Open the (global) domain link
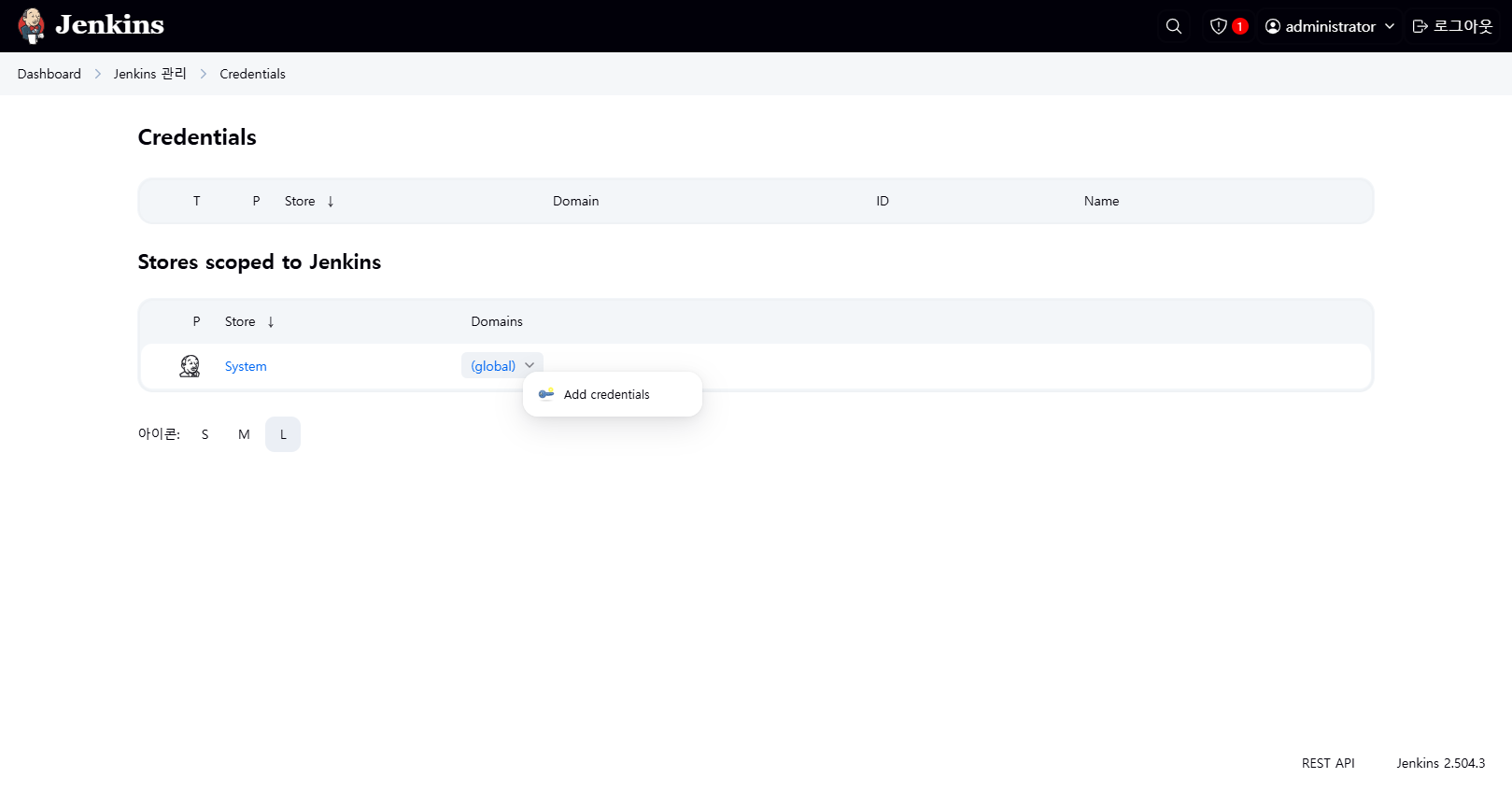The width and height of the screenshot is (1512, 792). (493, 366)
